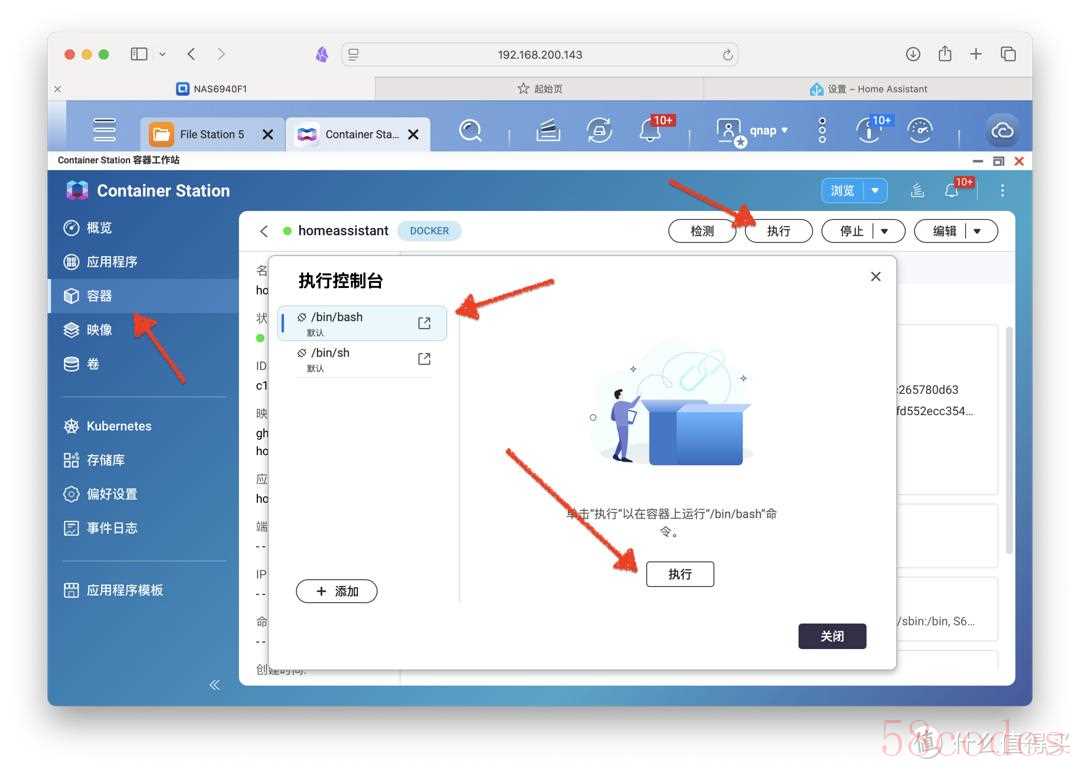Image resolution: width=1080 pixels, height=769 pixels.
Task: Open /bin/bash in a new window
Action: 424,323
